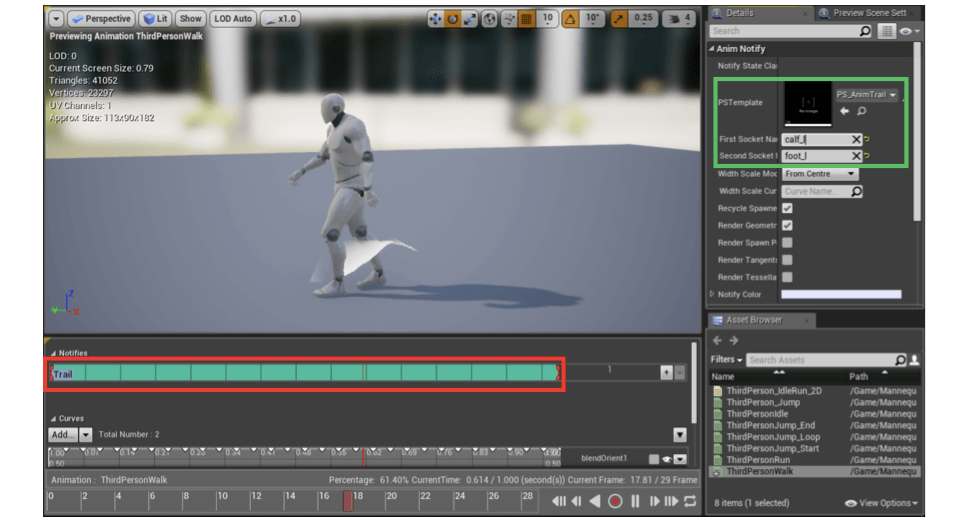Expand the Notify Color property
Screen dimensions: 962x522
point(712,294)
